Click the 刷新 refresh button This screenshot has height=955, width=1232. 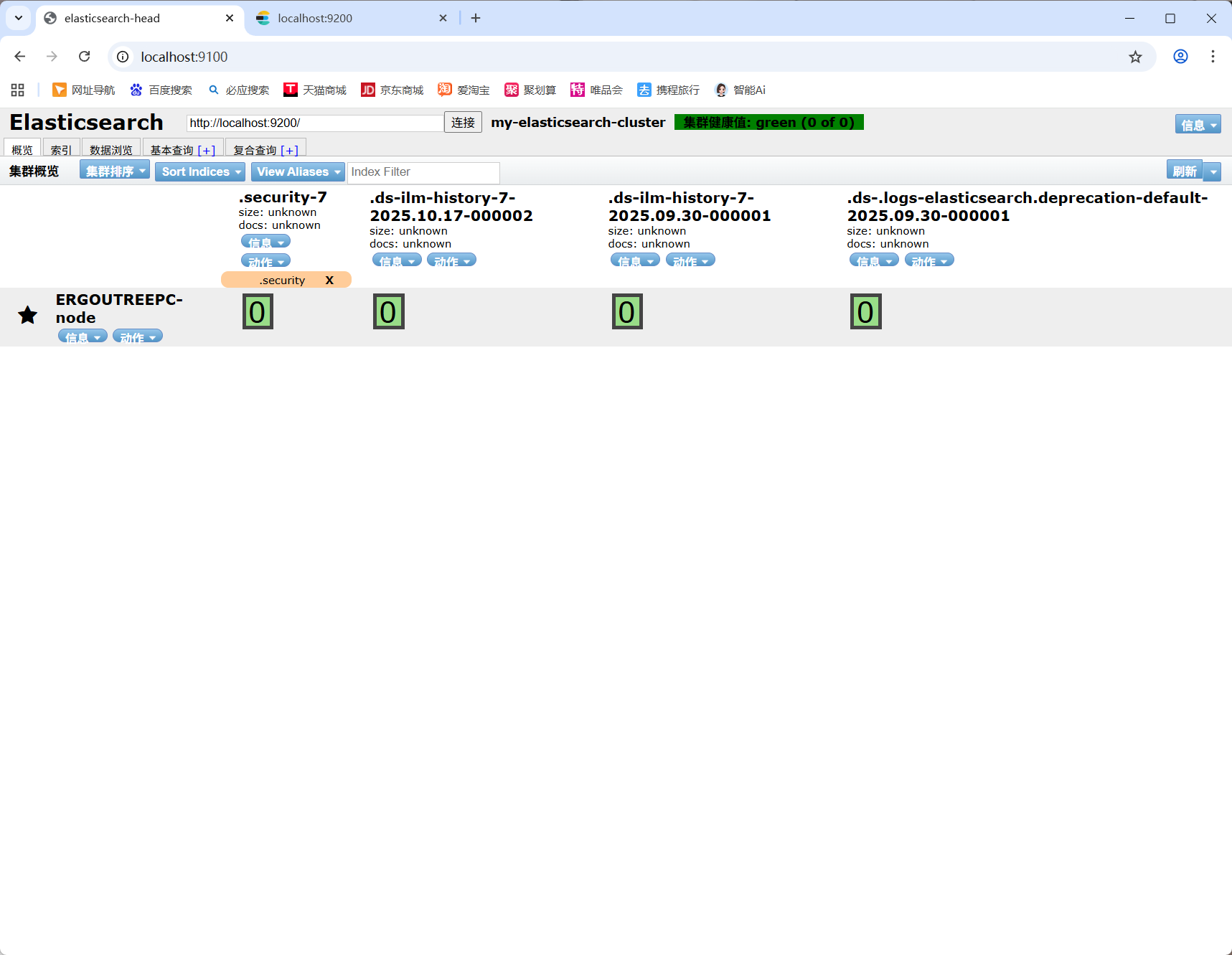pyautogui.click(x=1184, y=171)
